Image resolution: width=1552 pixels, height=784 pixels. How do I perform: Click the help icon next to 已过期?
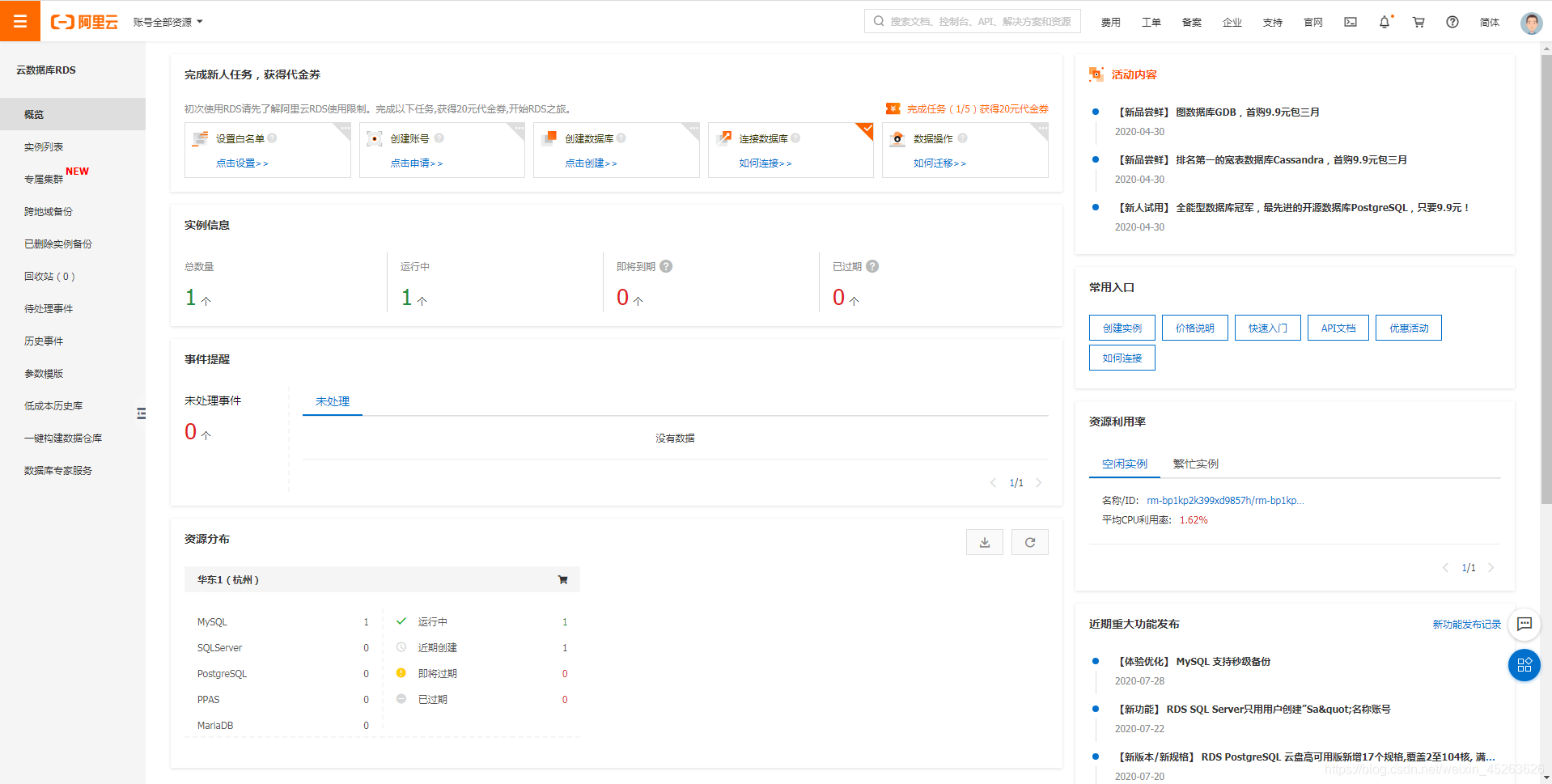[x=872, y=266]
